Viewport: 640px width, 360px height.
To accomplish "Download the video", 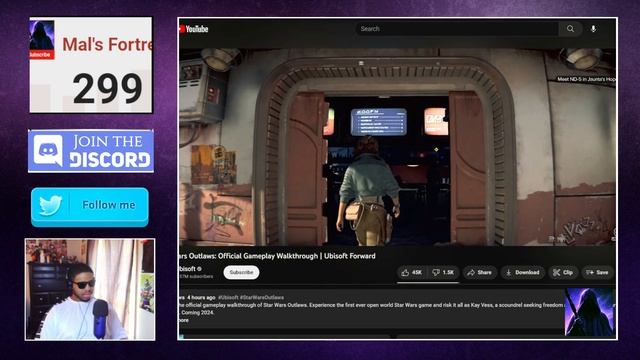I will point(522,273).
